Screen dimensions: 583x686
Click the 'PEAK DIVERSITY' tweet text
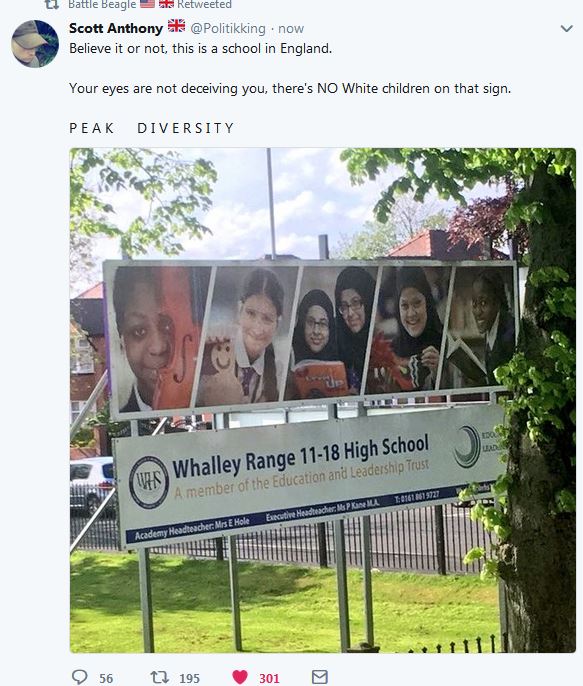coord(152,128)
